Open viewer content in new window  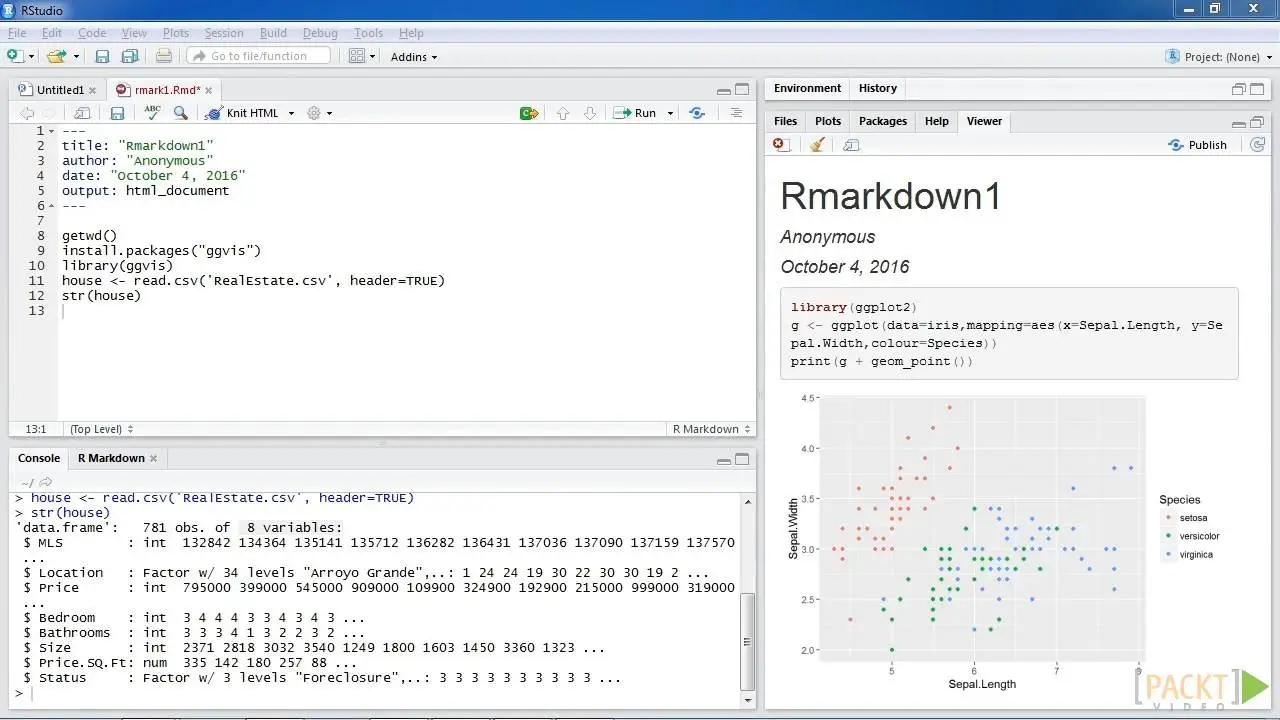851,145
